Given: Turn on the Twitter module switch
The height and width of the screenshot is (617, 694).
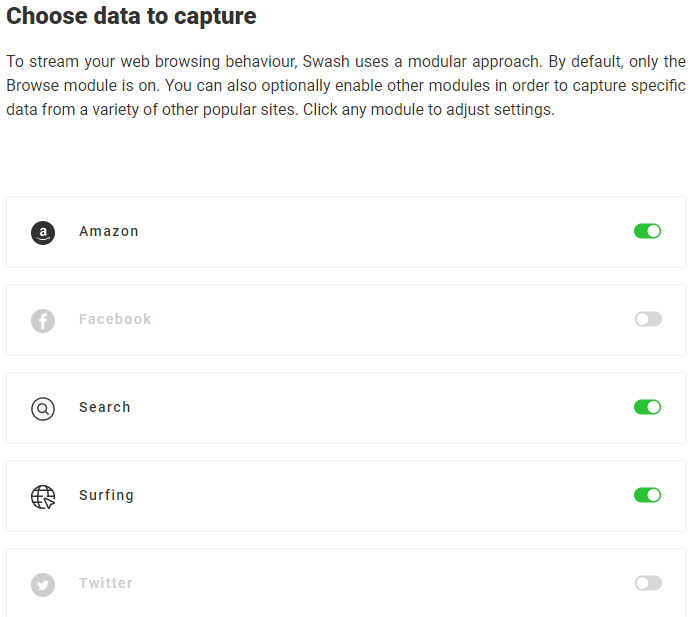Looking at the screenshot, I should coord(647,583).
